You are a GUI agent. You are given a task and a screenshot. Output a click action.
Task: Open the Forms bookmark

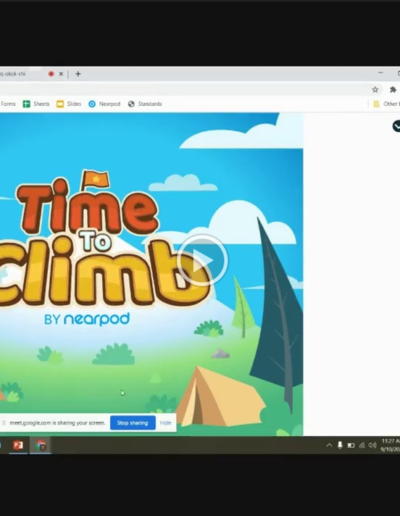click(8, 104)
